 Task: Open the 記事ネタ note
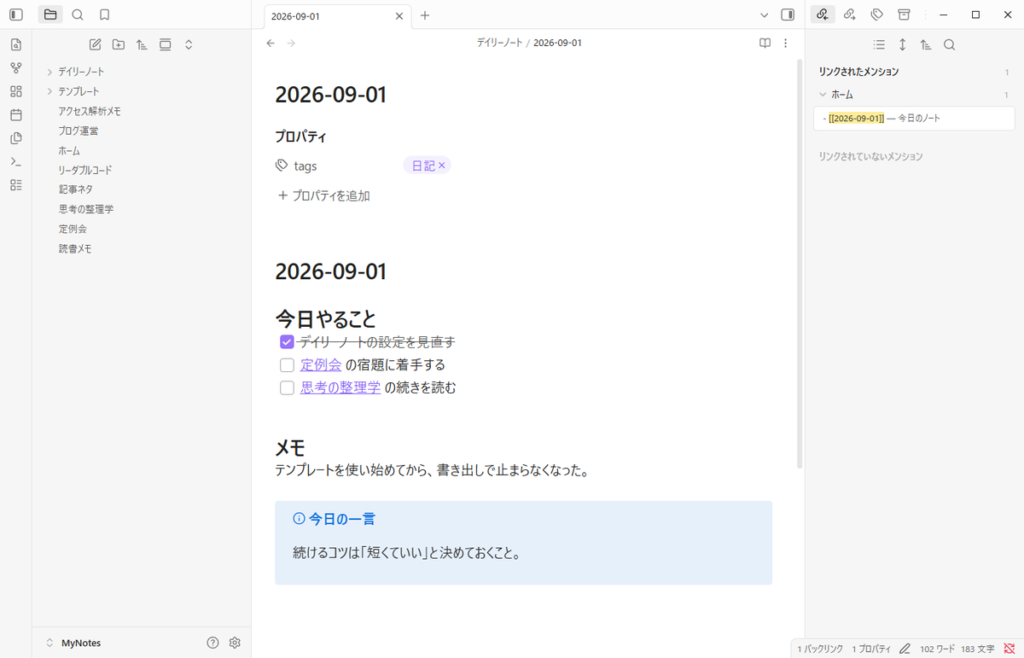pos(76,189)
